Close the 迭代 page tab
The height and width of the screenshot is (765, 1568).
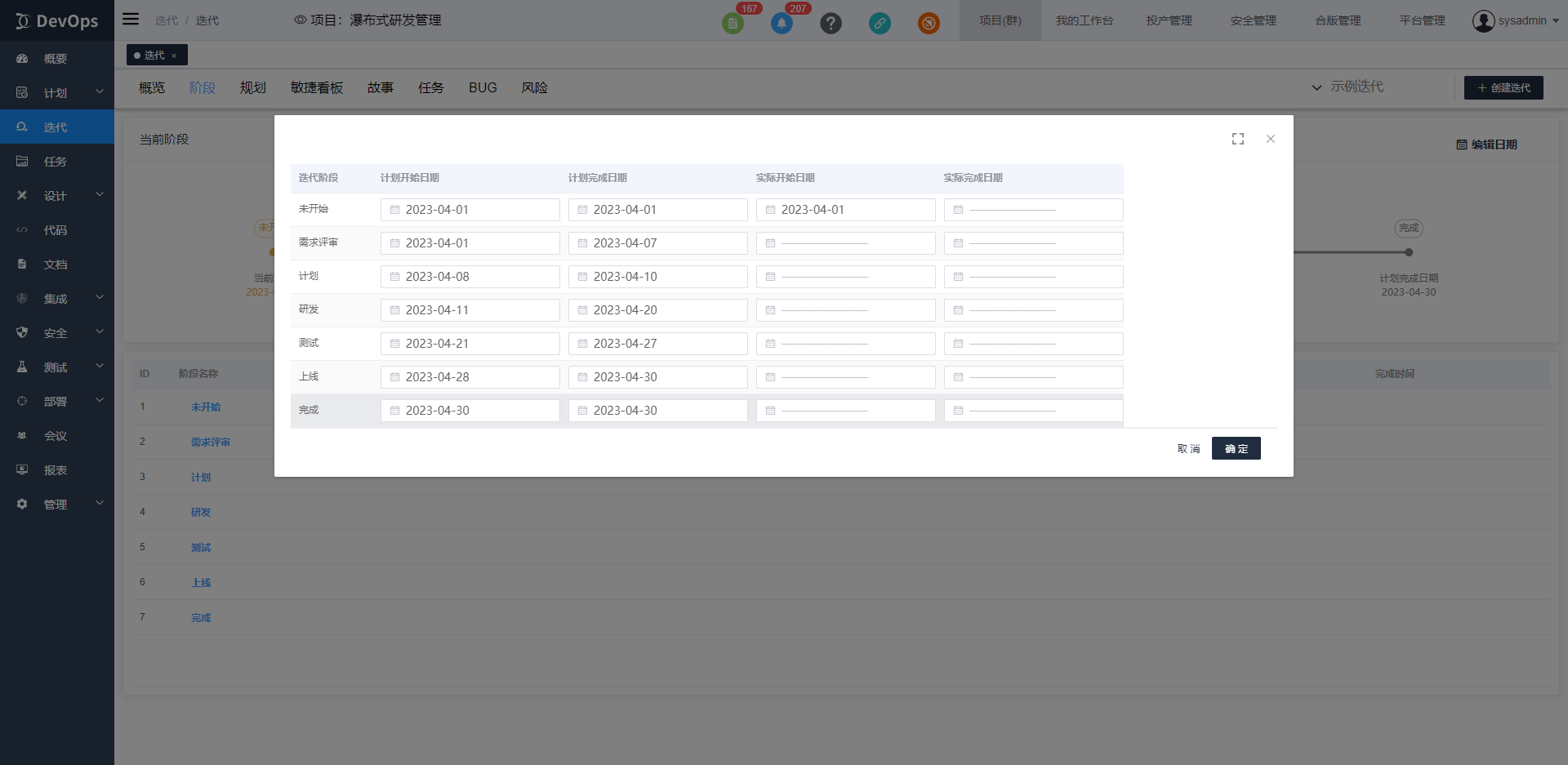pyautogui.click(x=174, y=56)
